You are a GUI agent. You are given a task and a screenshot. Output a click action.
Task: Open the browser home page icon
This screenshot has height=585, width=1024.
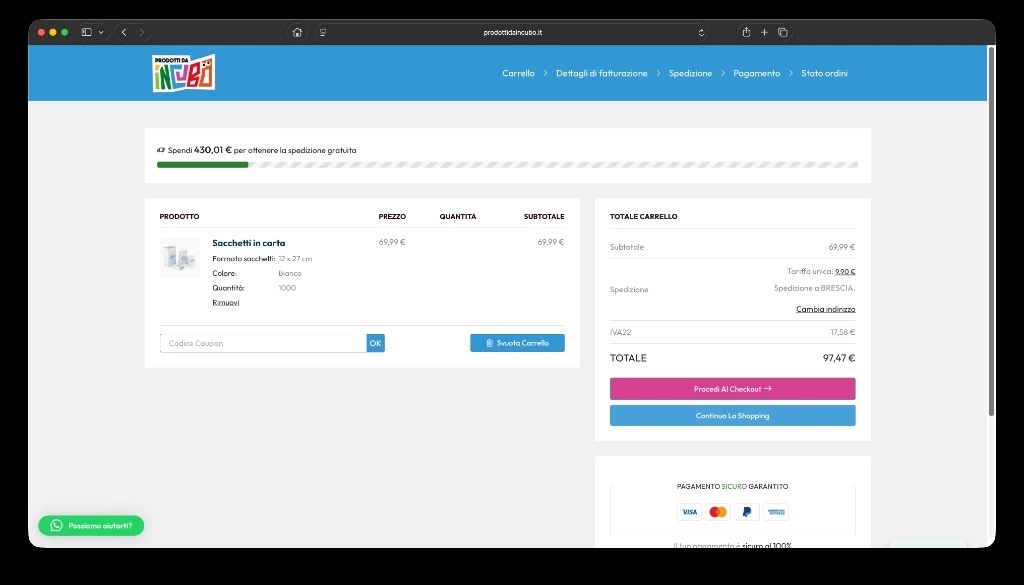[x=297, y=32]
